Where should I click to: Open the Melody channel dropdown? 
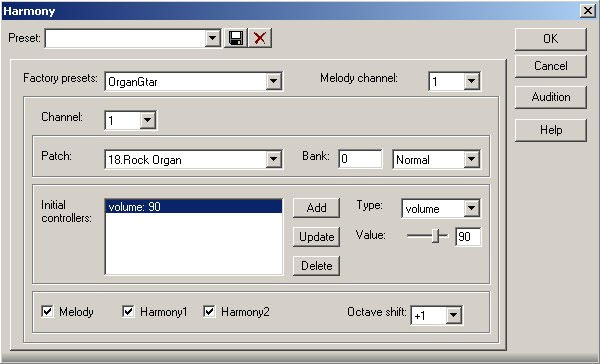tap(471, 81)
